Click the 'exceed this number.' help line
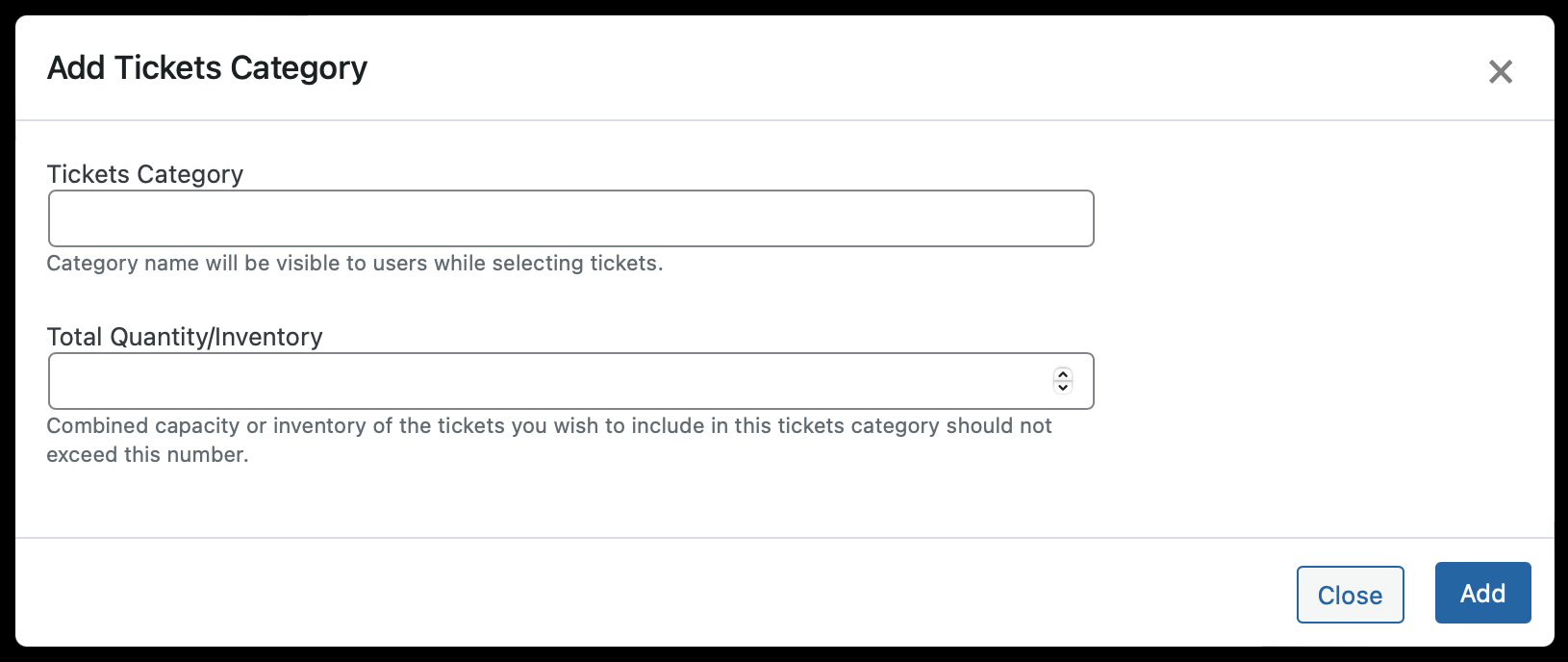 click(x=147, y=454)
